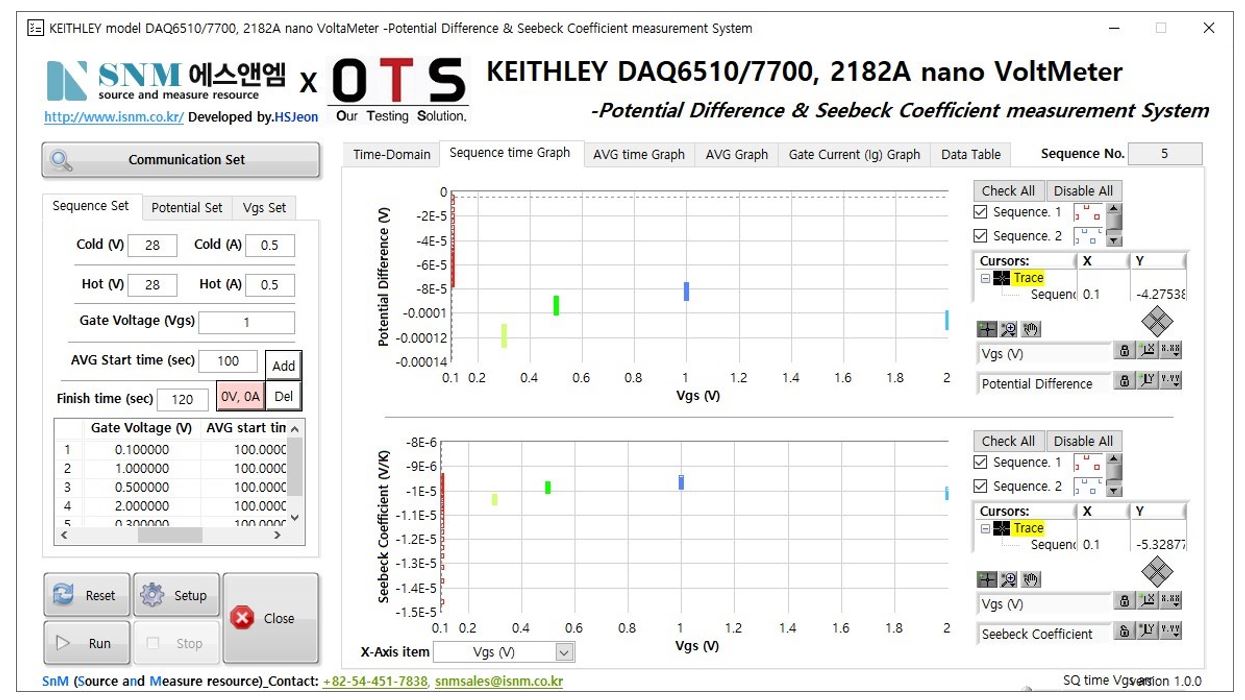
Task: Select the crosshair cursor tool in top graph palette
Action: pyautogui.click(x=986, y=329)
